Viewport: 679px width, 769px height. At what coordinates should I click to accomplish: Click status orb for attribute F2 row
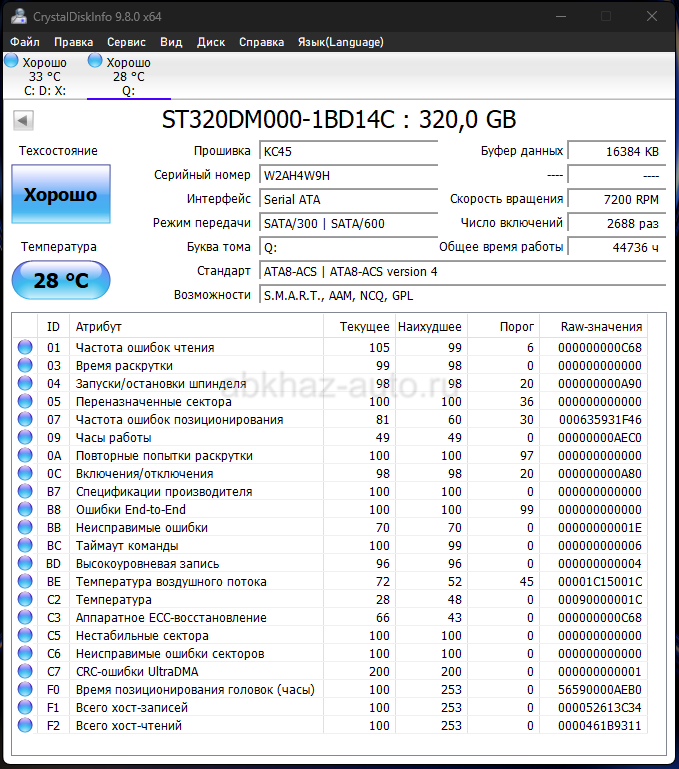[x=25, y=726]
